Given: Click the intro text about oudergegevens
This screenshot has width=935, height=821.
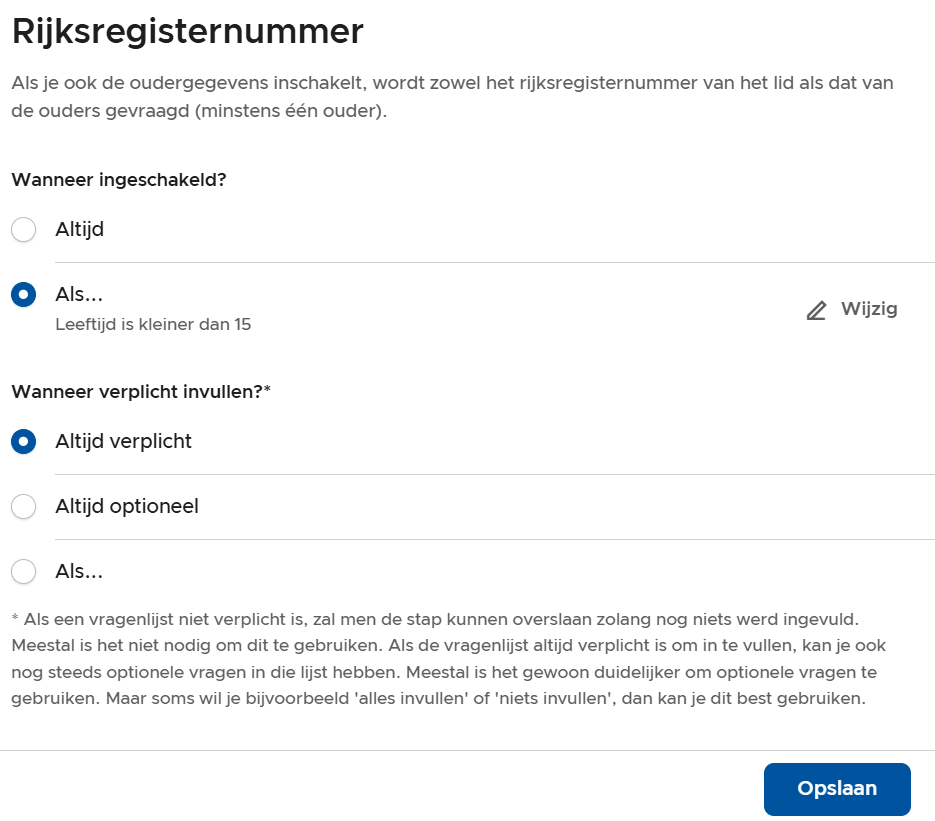Looking at the screenshot, I should (450, 97).
